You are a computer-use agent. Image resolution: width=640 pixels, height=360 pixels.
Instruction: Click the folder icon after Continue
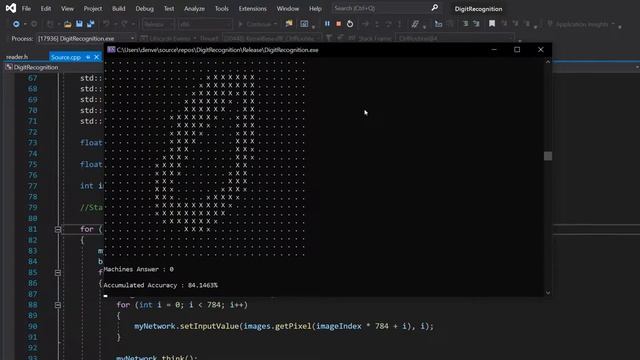(x=289, y=24)
